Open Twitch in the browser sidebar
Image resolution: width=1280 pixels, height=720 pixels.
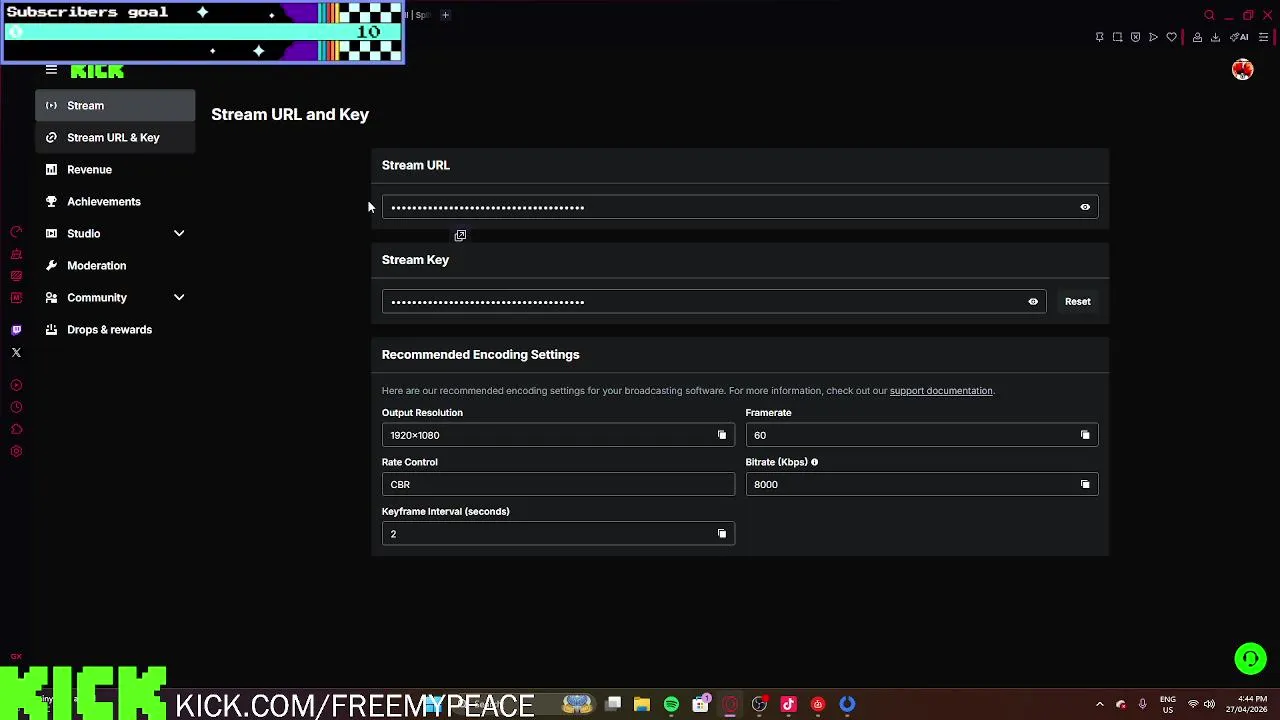coord(16,330)
